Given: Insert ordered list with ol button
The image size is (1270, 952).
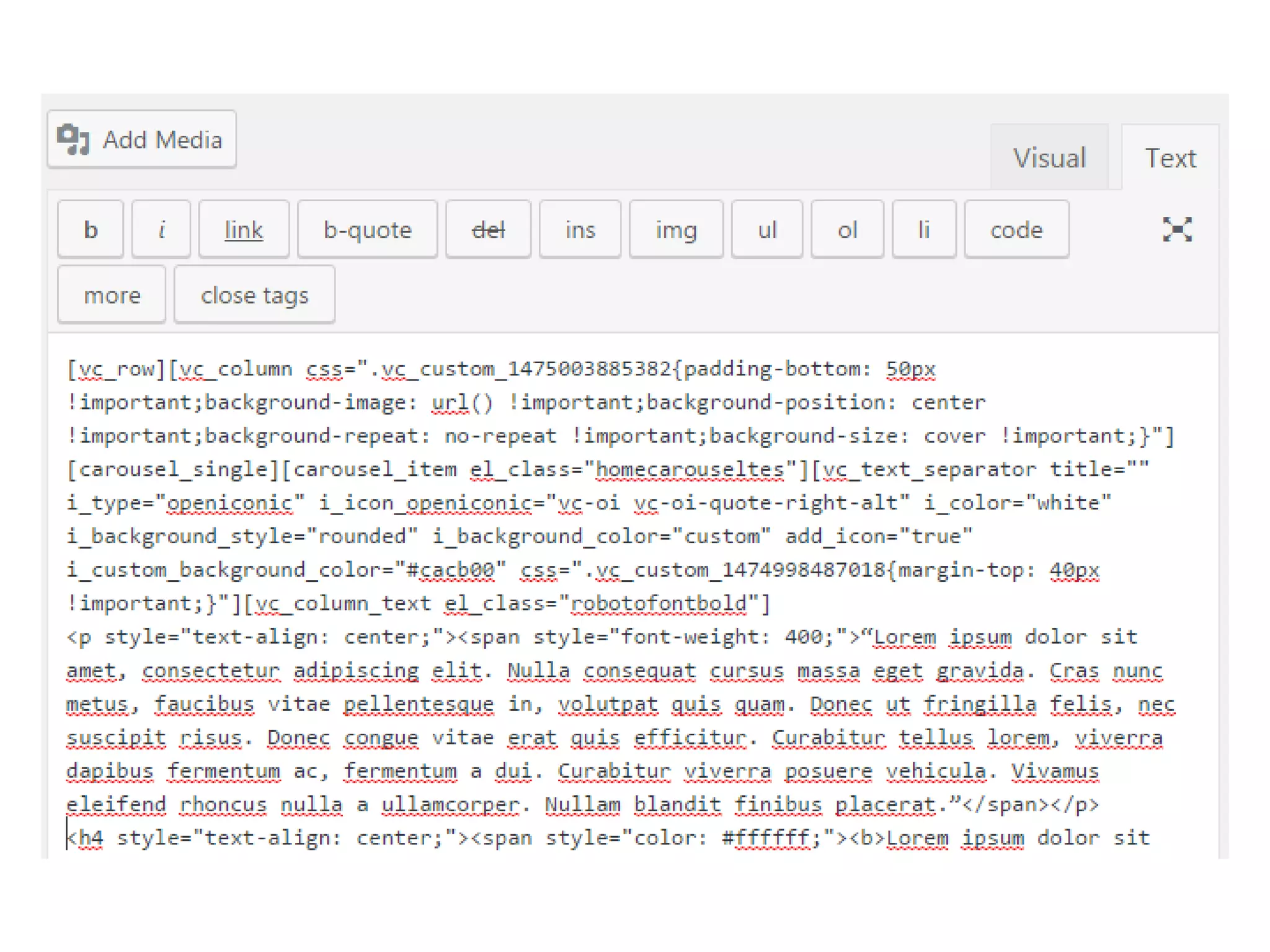Looking at the screenshot, I should tap(847, 229).
